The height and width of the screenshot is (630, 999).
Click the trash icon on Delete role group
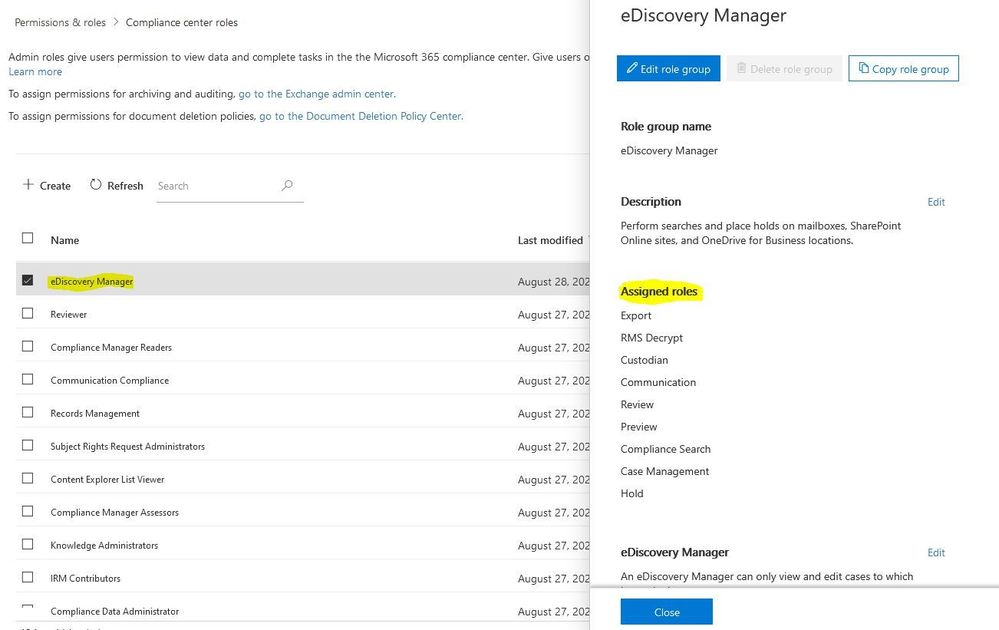[x=742, y=68]
